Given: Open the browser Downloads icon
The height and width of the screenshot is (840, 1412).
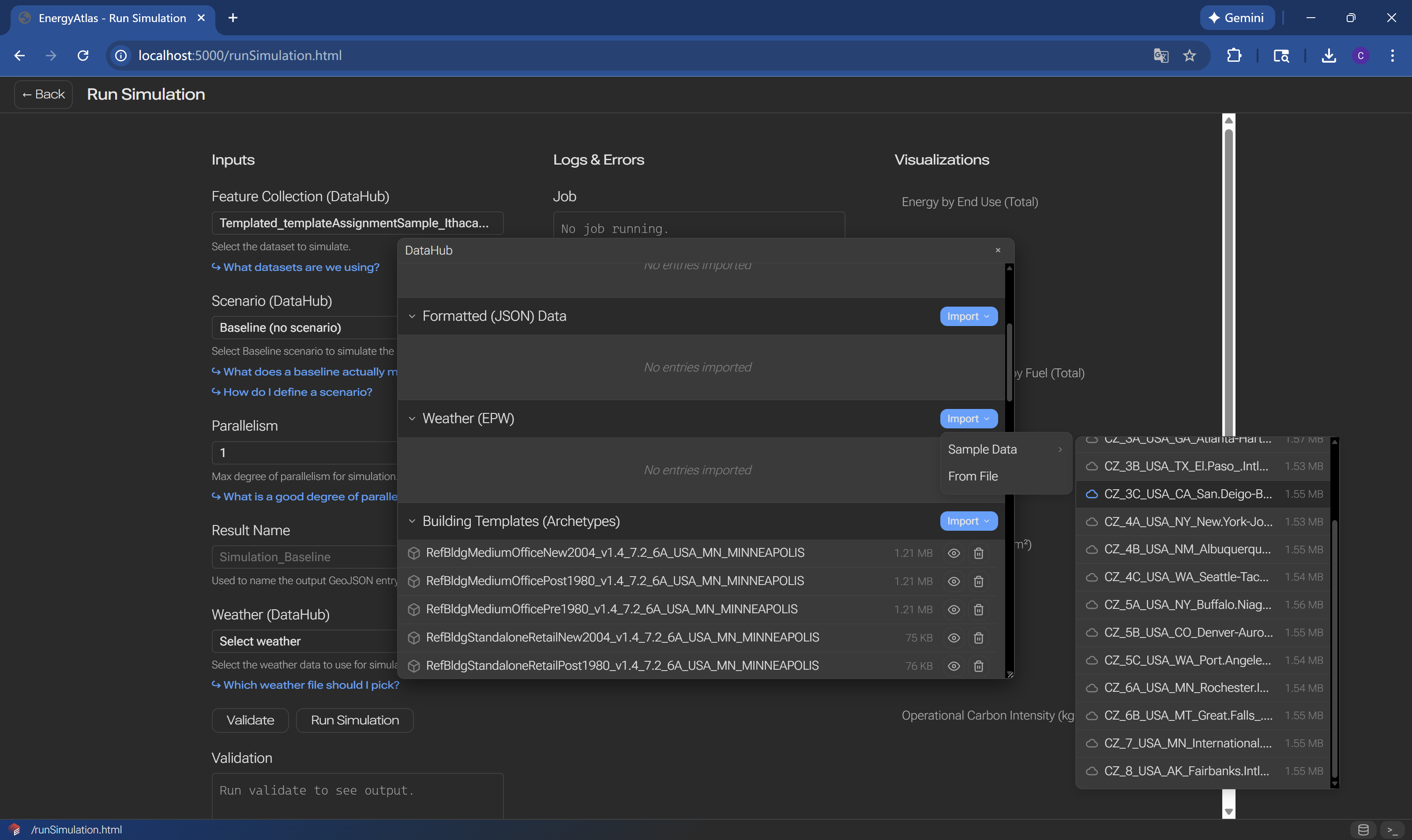Looking at the screenshot, I should 1328,56.
